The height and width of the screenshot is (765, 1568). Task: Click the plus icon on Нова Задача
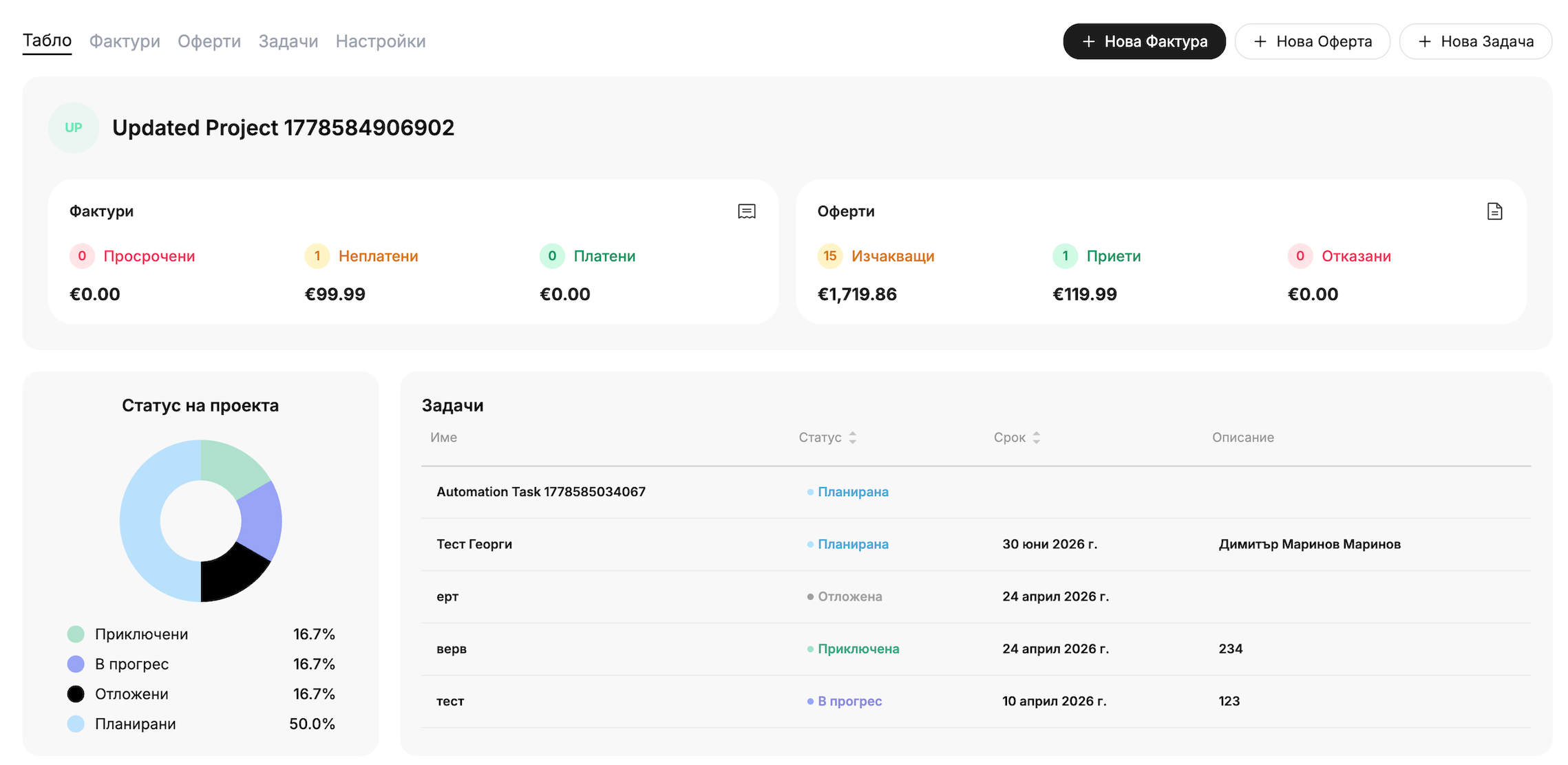[1425, 41]
